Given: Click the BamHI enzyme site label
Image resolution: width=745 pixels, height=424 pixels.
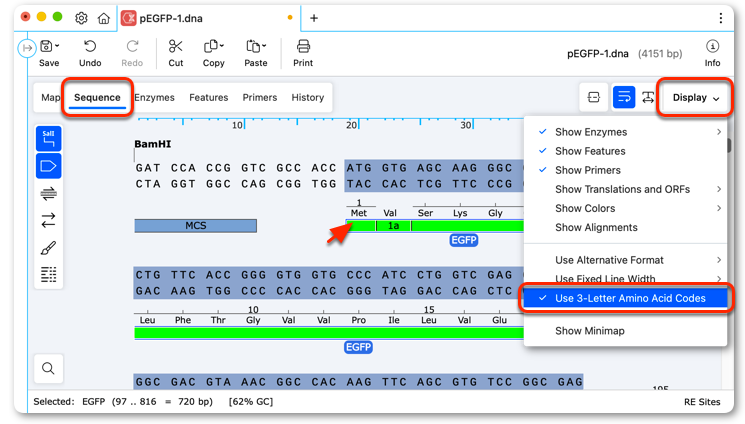Looking at the screenshot, I should [153, 144].
